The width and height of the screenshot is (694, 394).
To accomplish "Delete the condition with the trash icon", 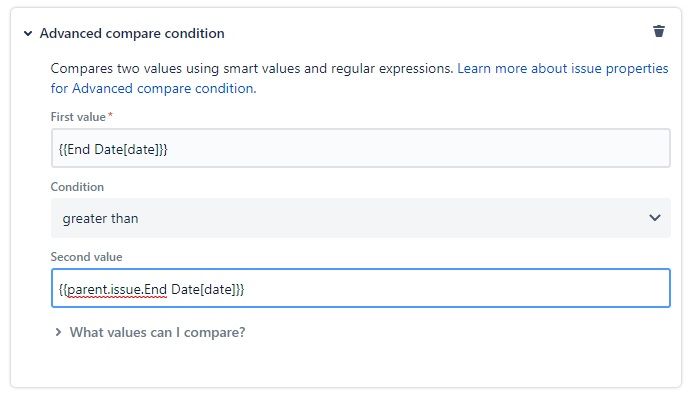I will pyautogui.click(x=659, y=31).
